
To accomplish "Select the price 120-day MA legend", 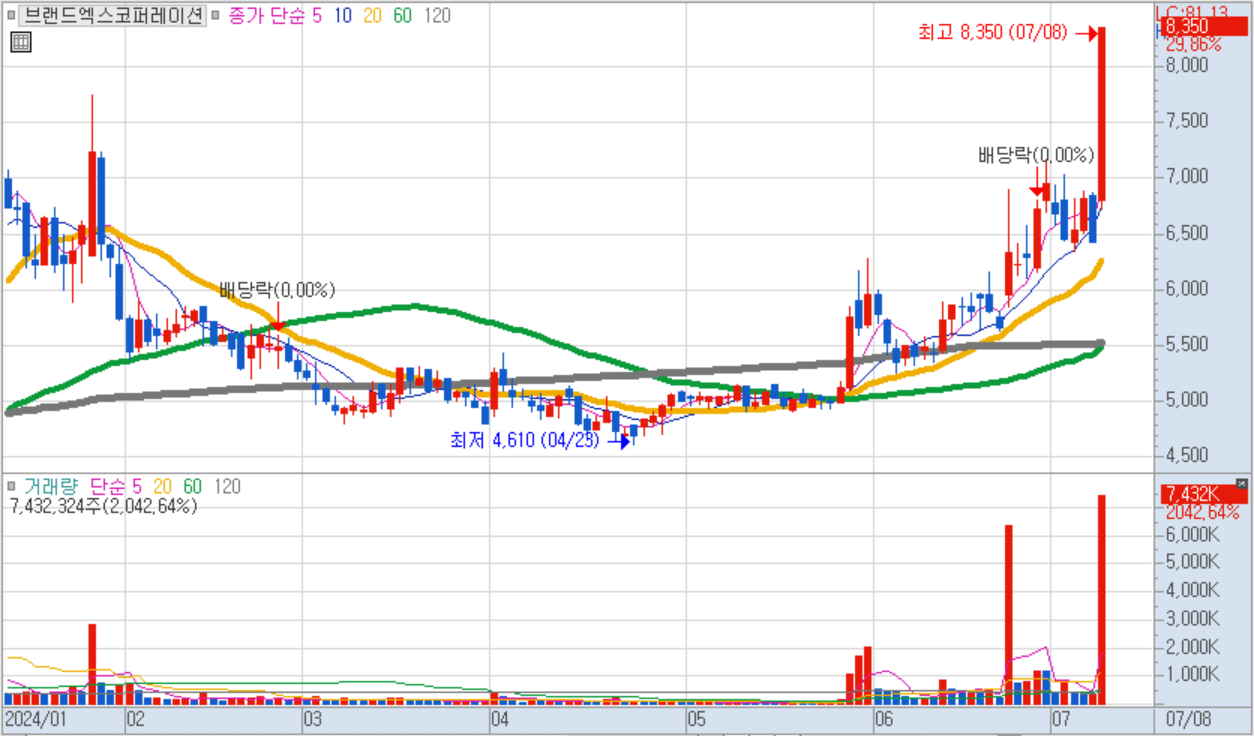I will tap(437, 16).
